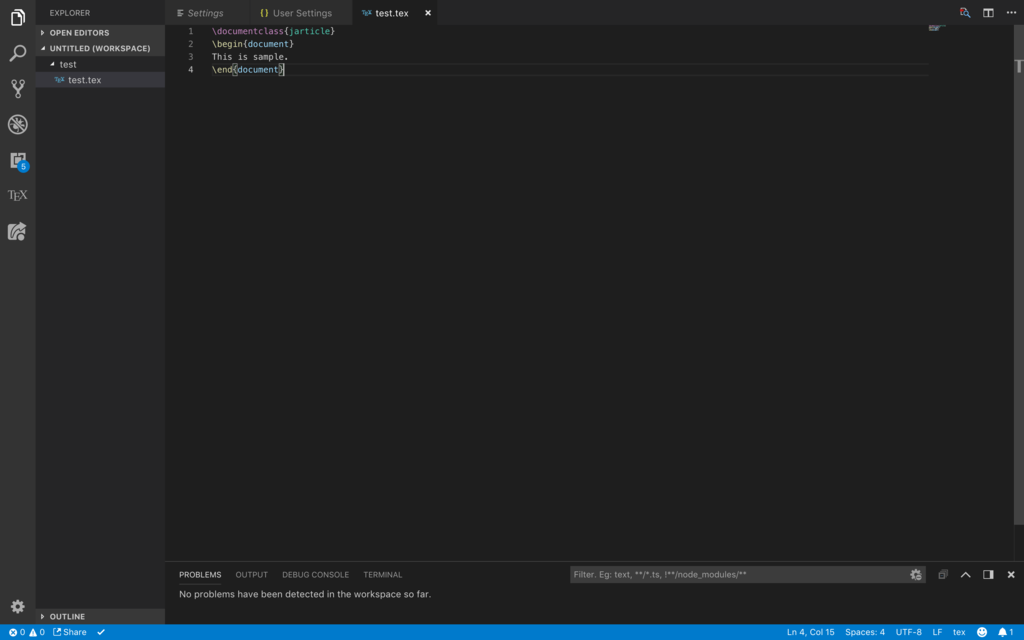The width and height of the screenshot is (1024, 640).
Task: Open the Explorer view icon
Action: [x=18, y=18]
